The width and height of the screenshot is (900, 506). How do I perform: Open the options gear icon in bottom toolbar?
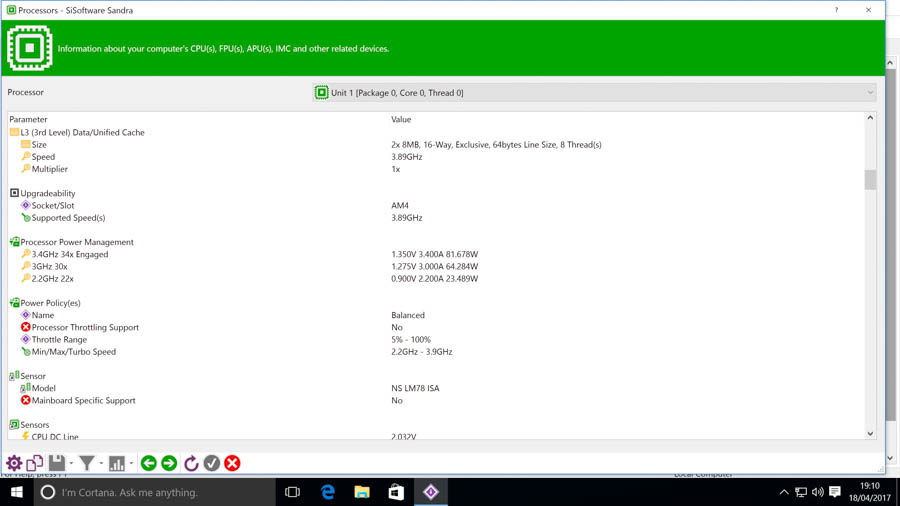point(14,463)
